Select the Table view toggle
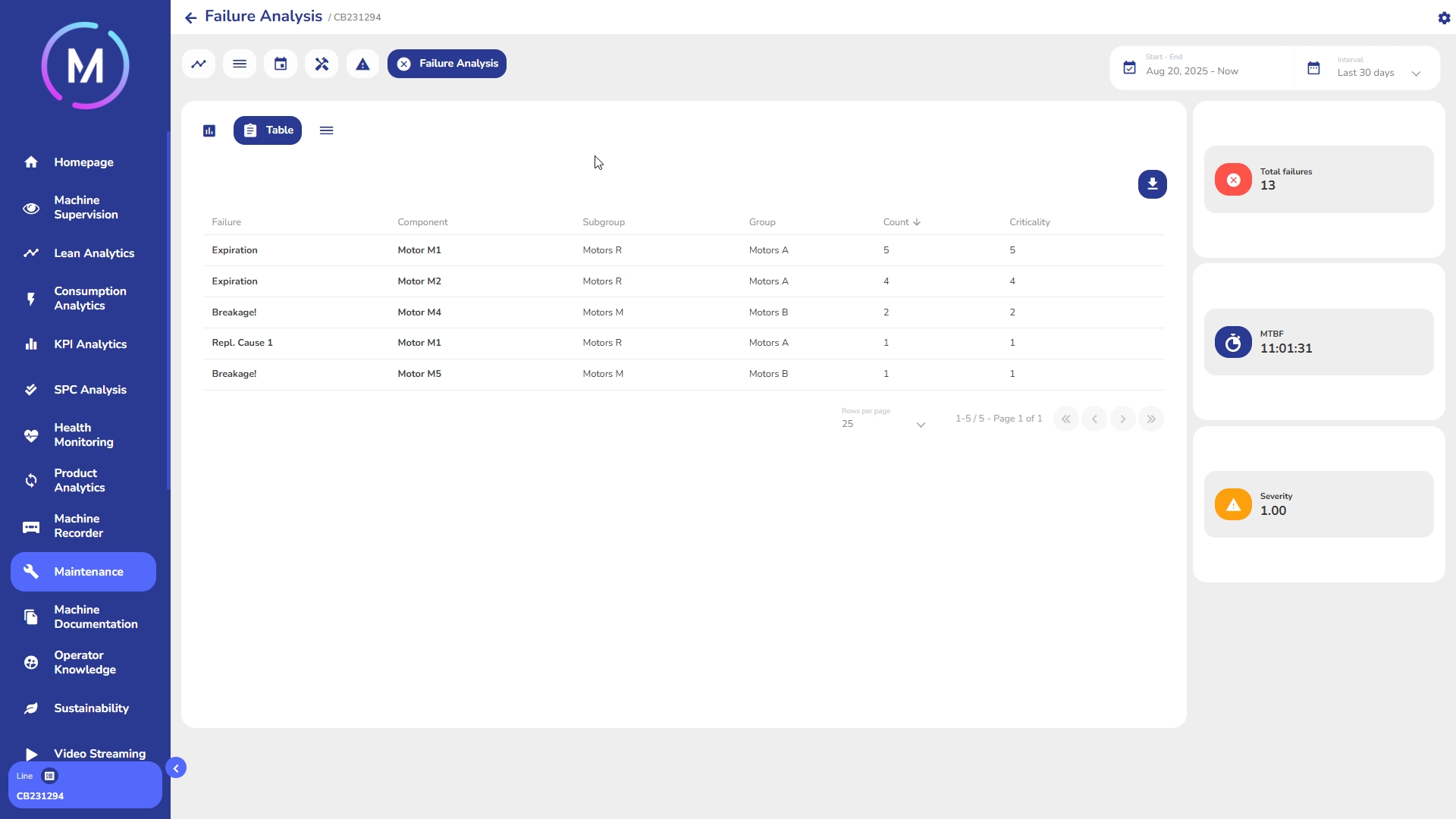The width and height of the screenshot is (1456, 819). (267, 130)
